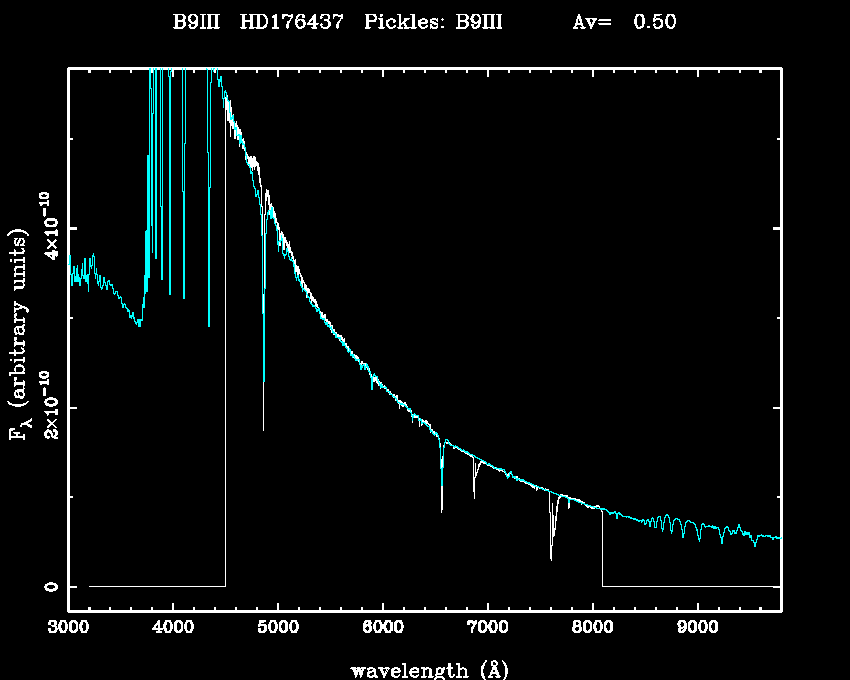
Task: Click the 8000 x-axis tick label
Action: [x=592, y=628]
